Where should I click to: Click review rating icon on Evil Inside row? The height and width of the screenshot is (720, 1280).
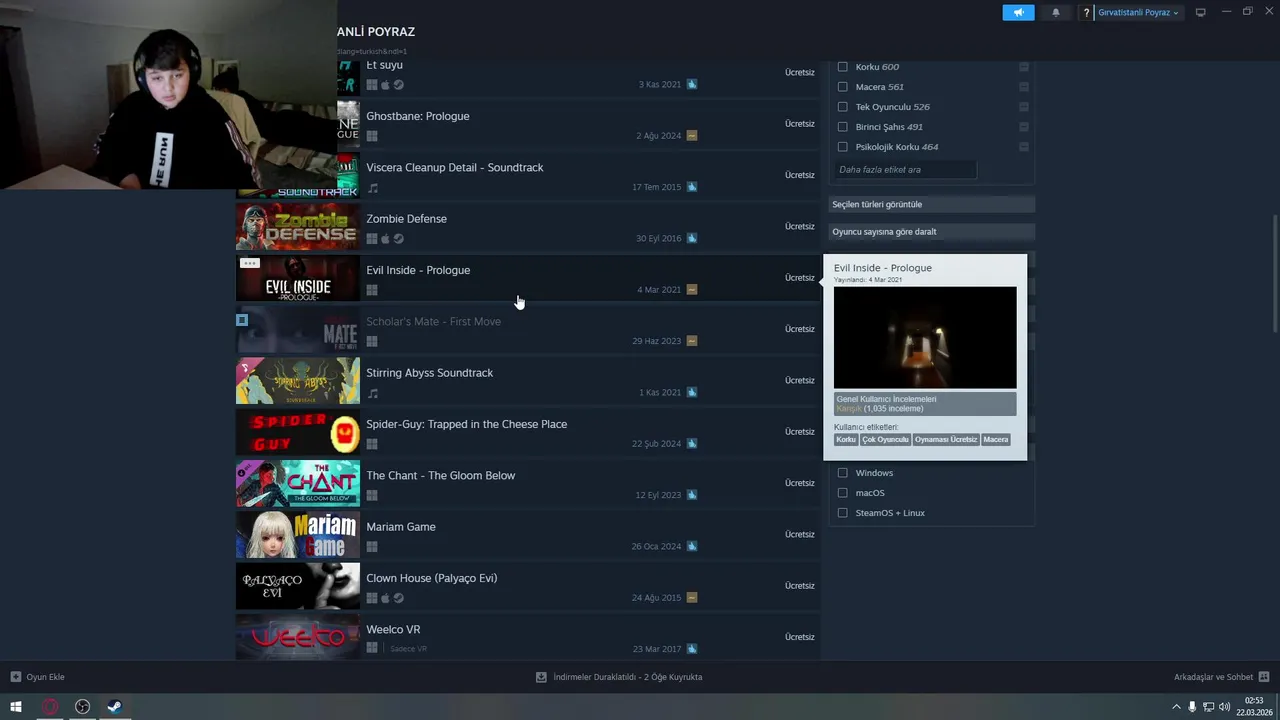[x=691, y=290]
